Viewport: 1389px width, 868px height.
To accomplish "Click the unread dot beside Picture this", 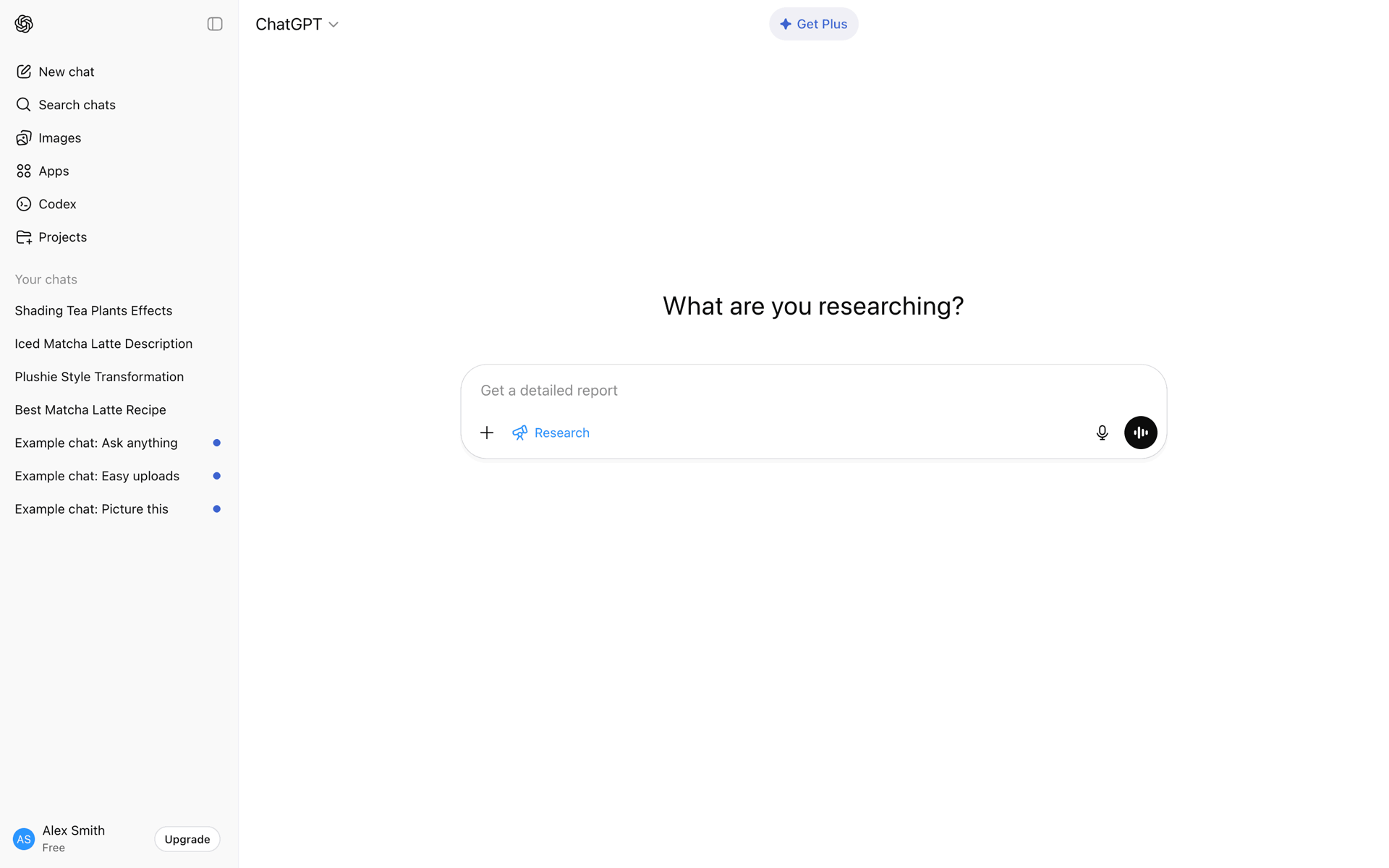I will click(x=216, y=509).
